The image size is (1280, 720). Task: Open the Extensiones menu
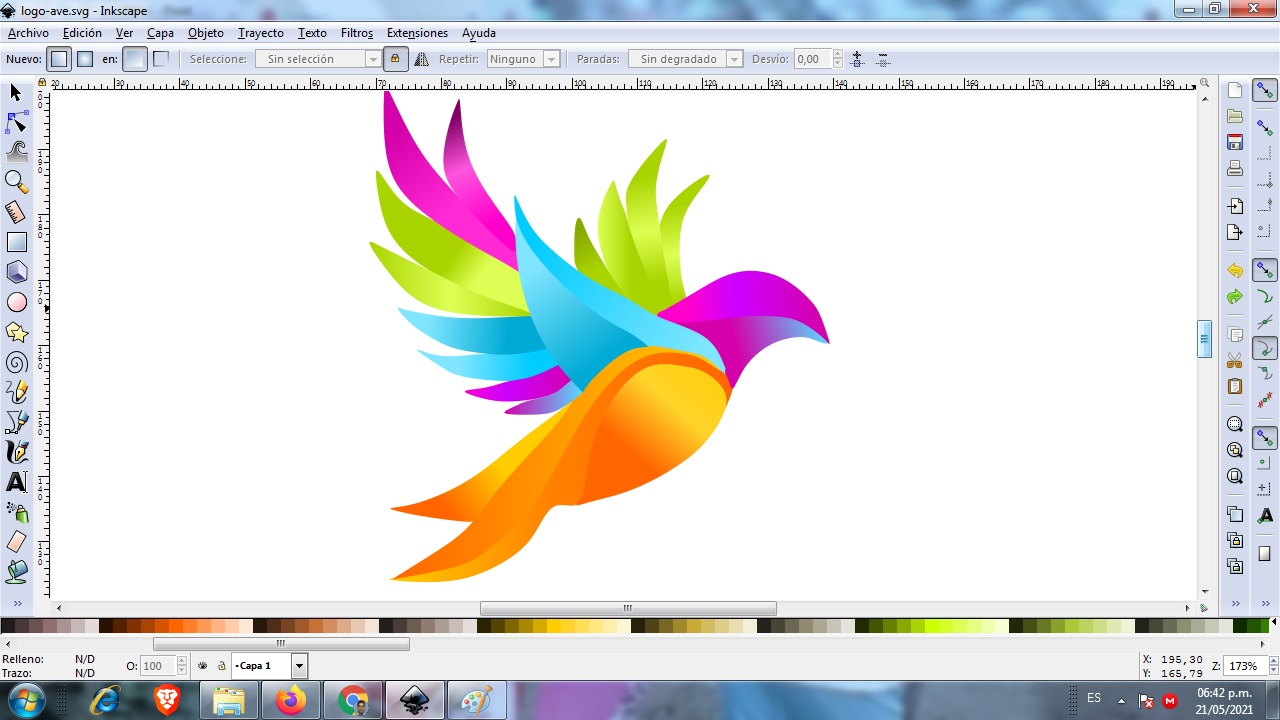(417, 33)
